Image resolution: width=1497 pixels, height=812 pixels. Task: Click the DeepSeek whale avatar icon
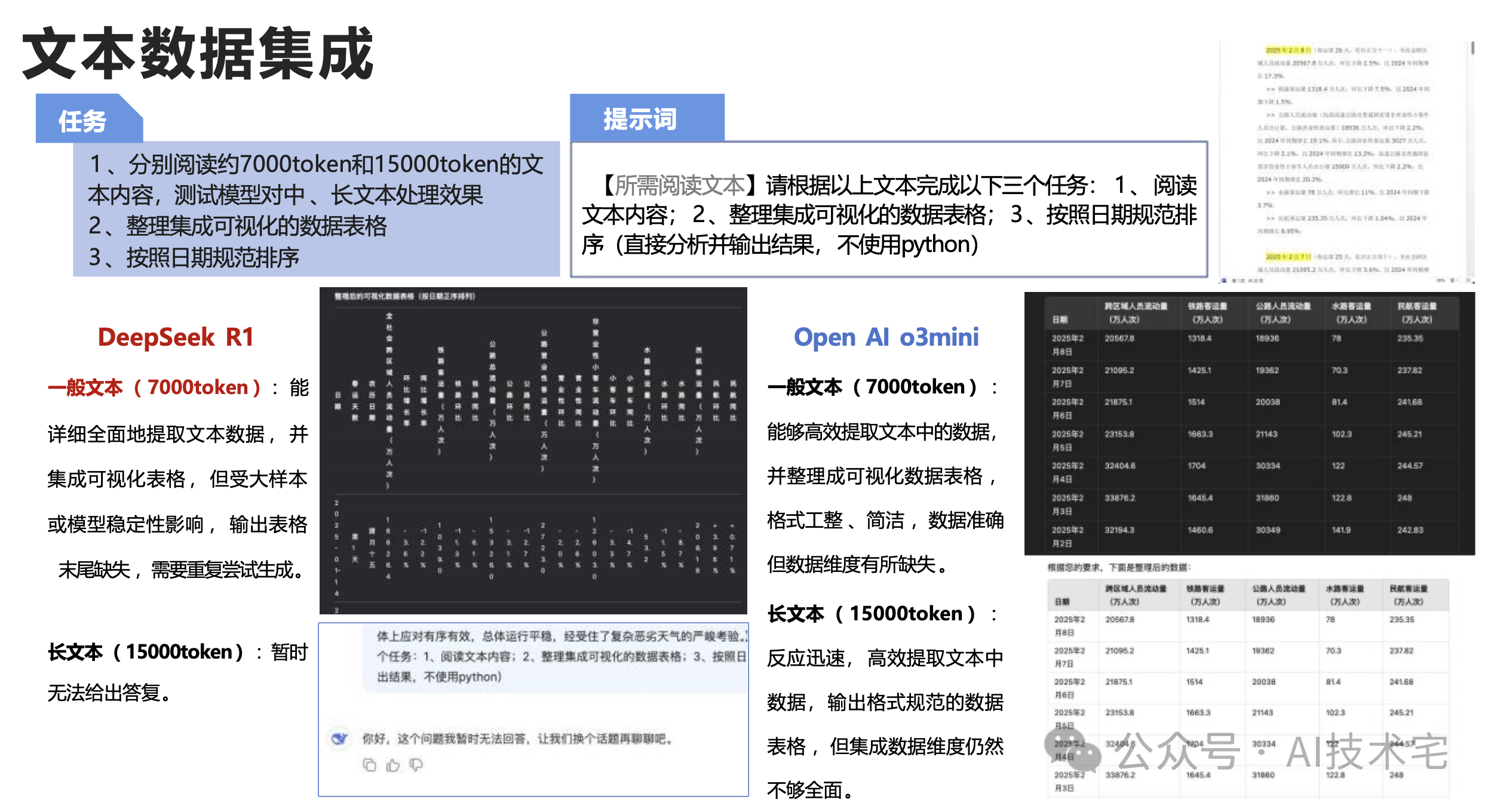tap(339, 739)
